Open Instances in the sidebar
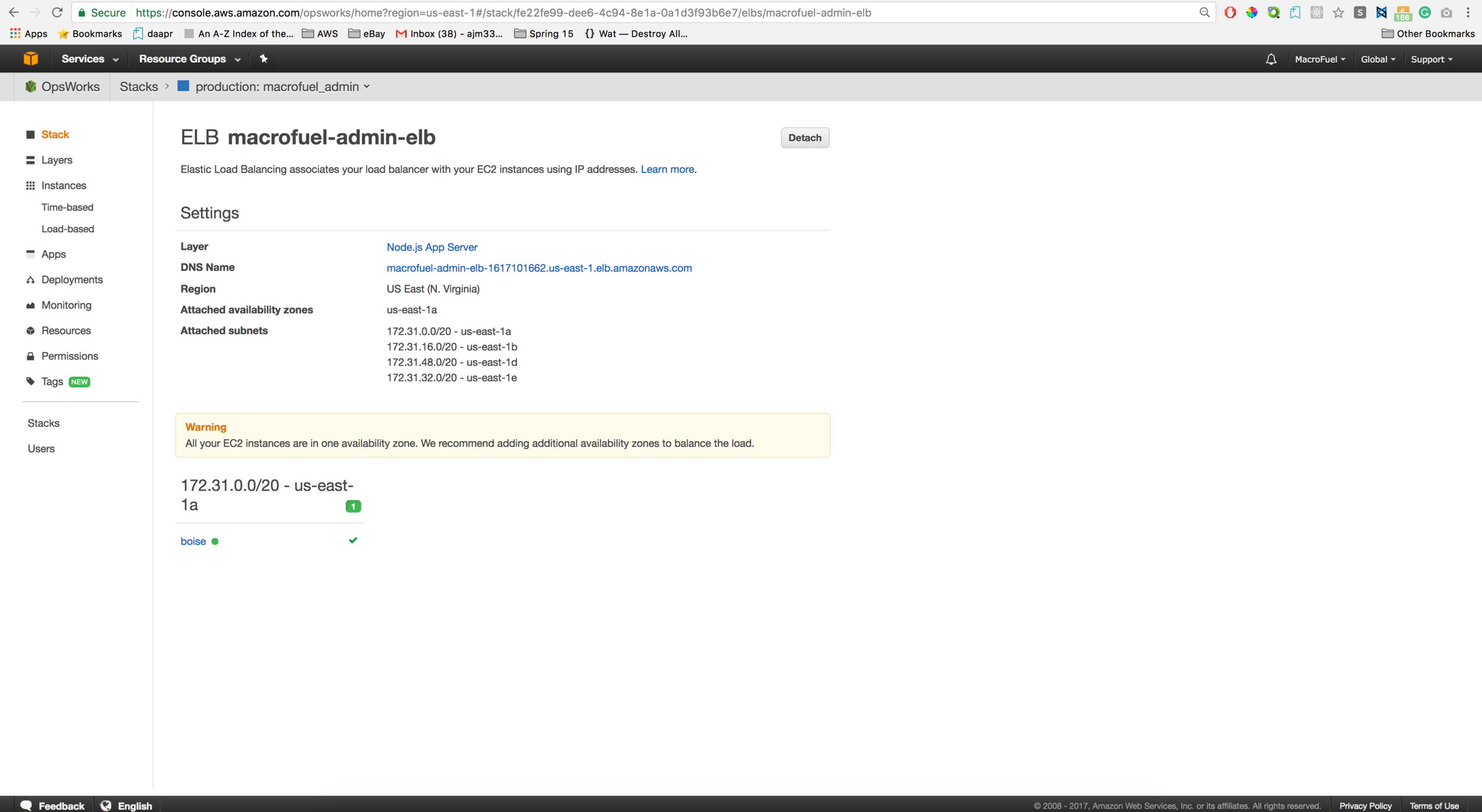The image size is (1482, 812). [63, 186]
